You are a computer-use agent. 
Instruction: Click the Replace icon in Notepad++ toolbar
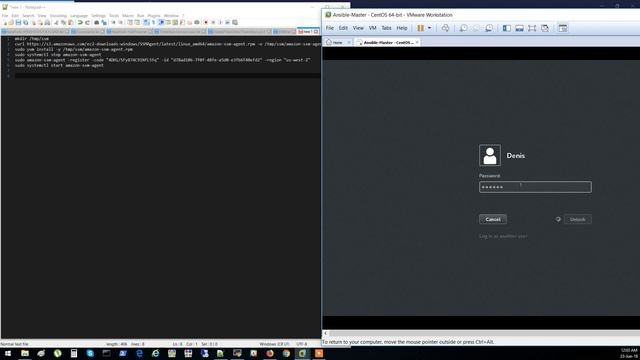[104, 22]
